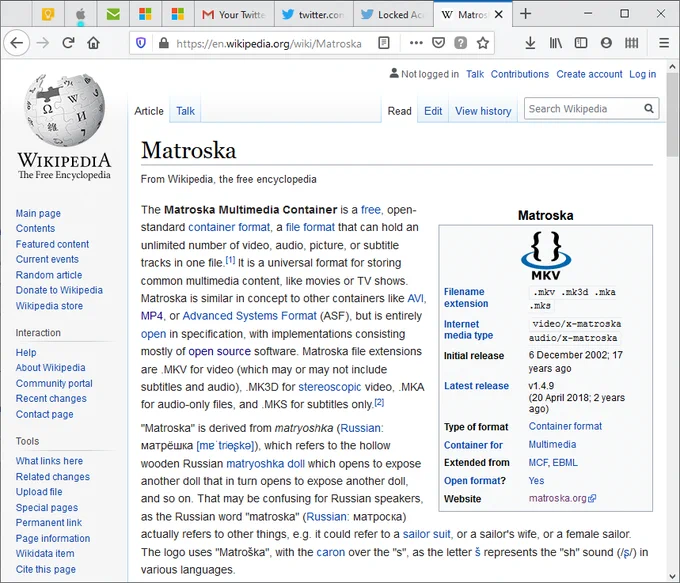Bookmark this page with the star
This screenshot has width=680, height=583.
pos(483,43)
